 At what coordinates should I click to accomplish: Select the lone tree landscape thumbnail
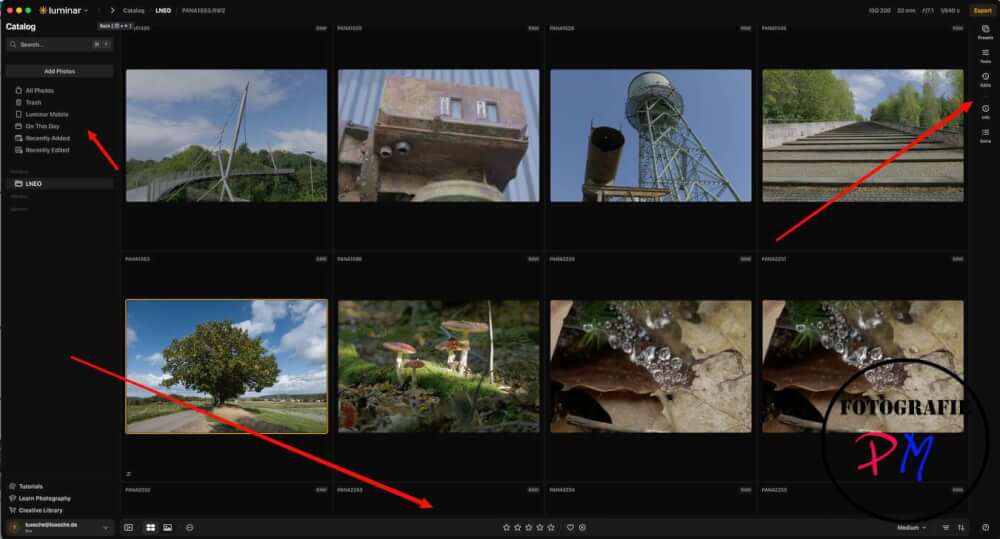tap(226, 367)
